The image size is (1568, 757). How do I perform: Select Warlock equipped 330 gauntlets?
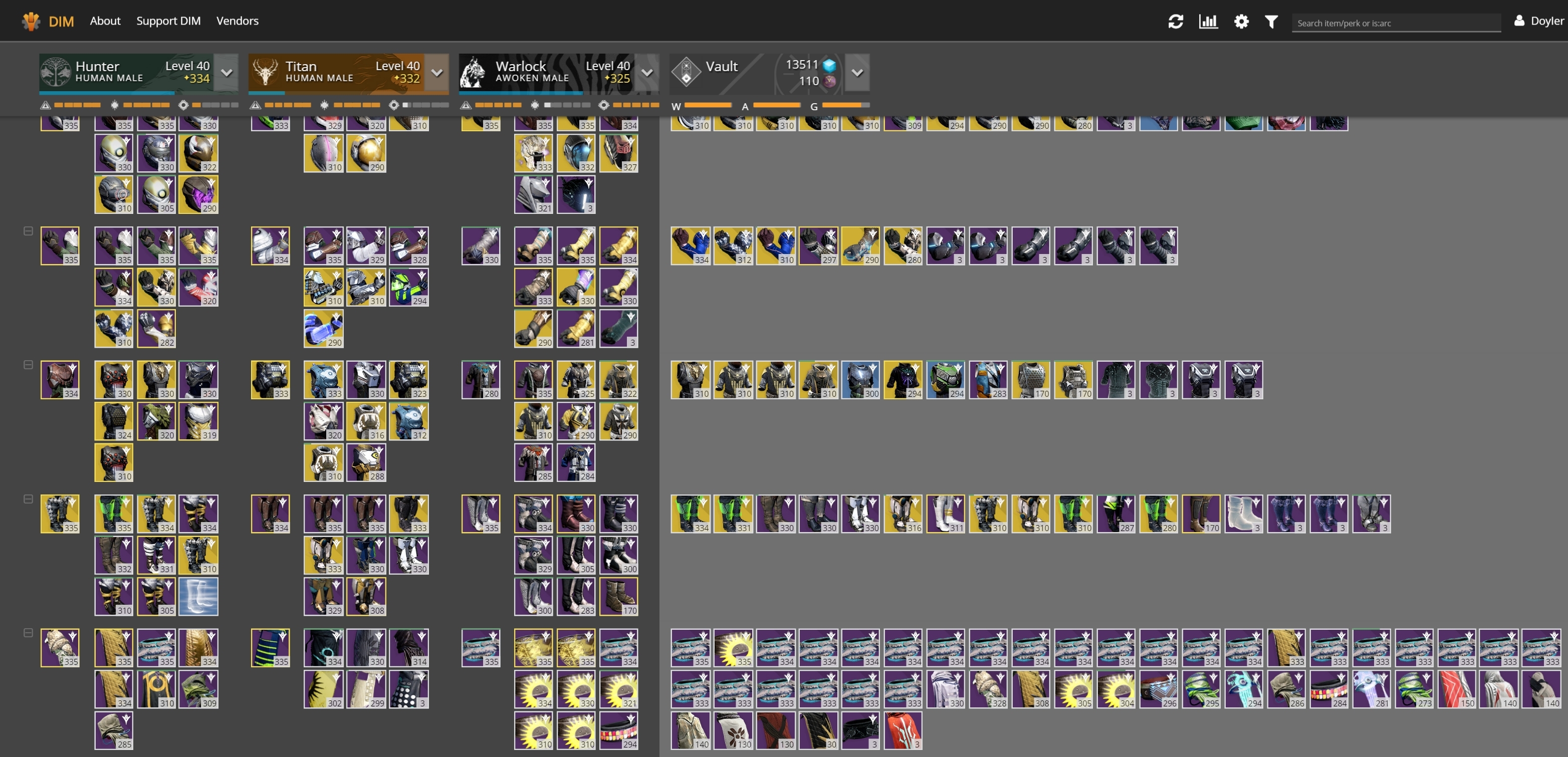(481, 246)
